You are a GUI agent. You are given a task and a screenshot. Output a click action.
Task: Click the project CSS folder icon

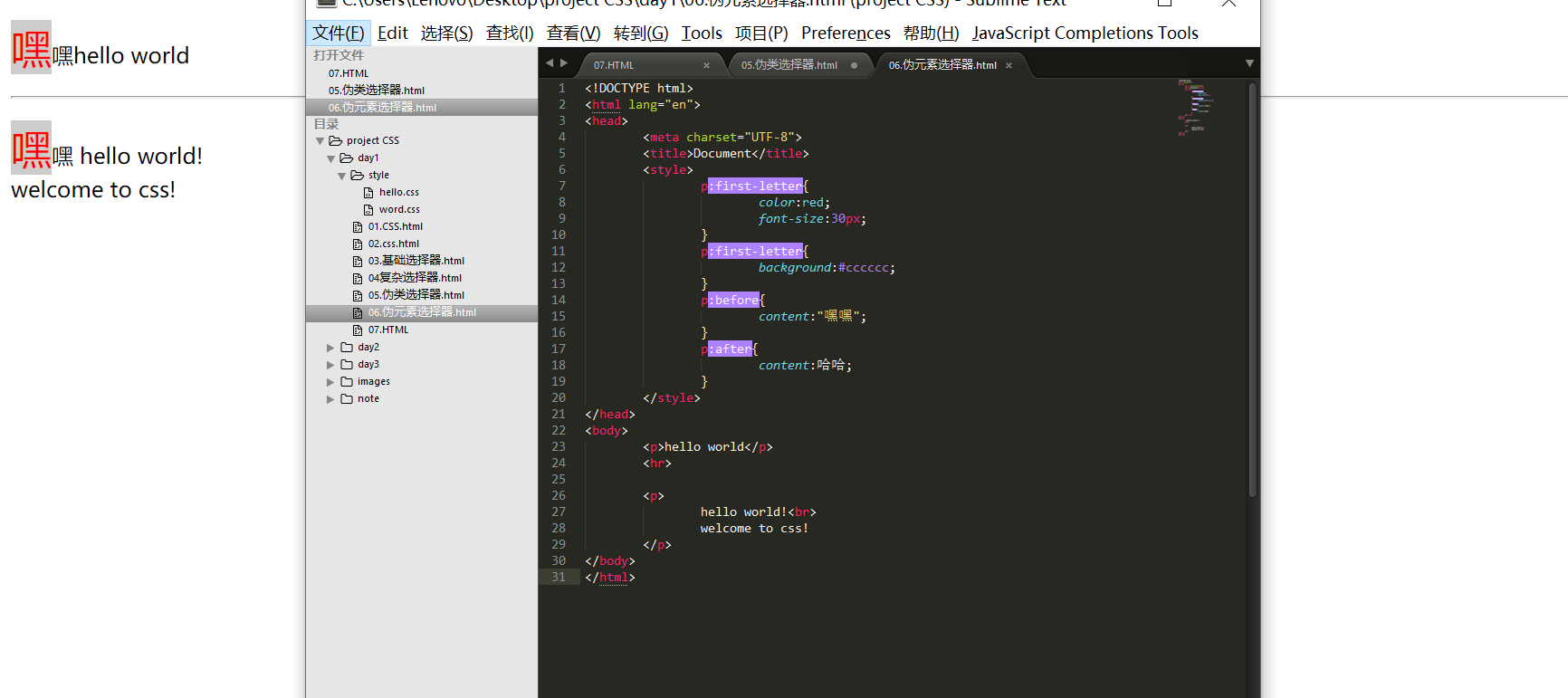[336, 141]
